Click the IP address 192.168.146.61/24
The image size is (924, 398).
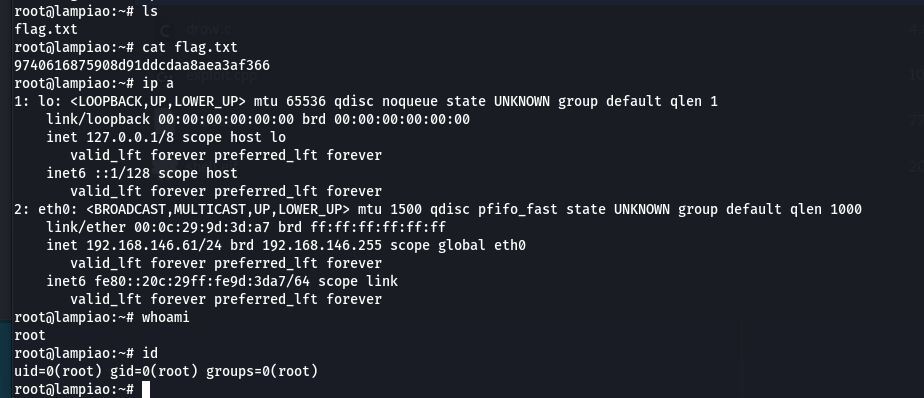[154, 245]
